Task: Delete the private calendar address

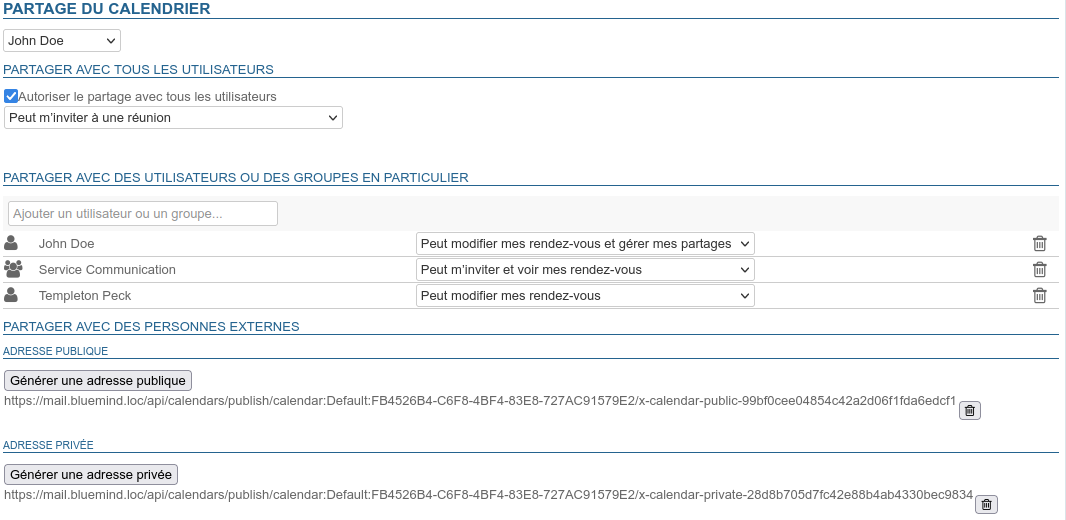Action: 986,505
